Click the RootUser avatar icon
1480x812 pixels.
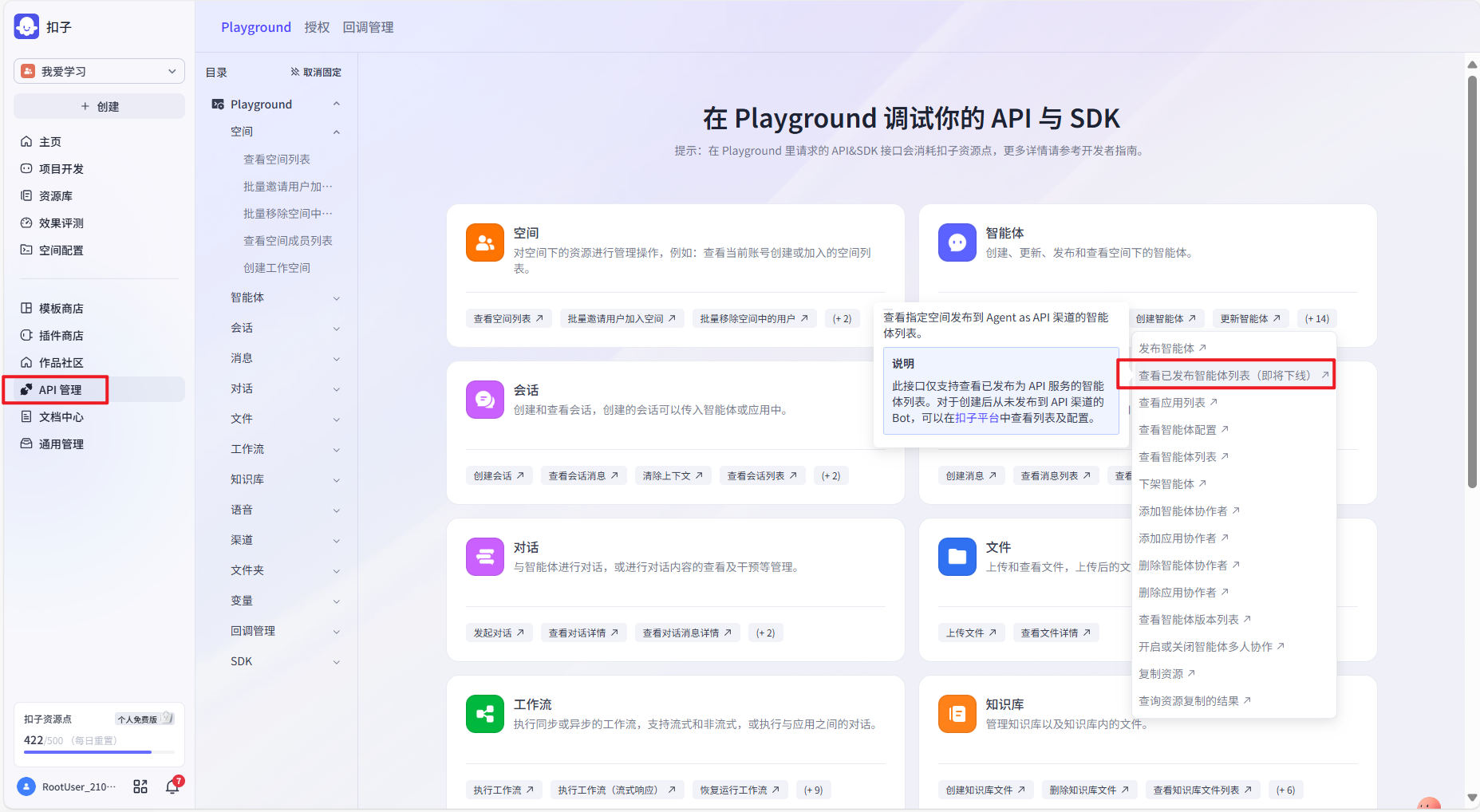26,786
